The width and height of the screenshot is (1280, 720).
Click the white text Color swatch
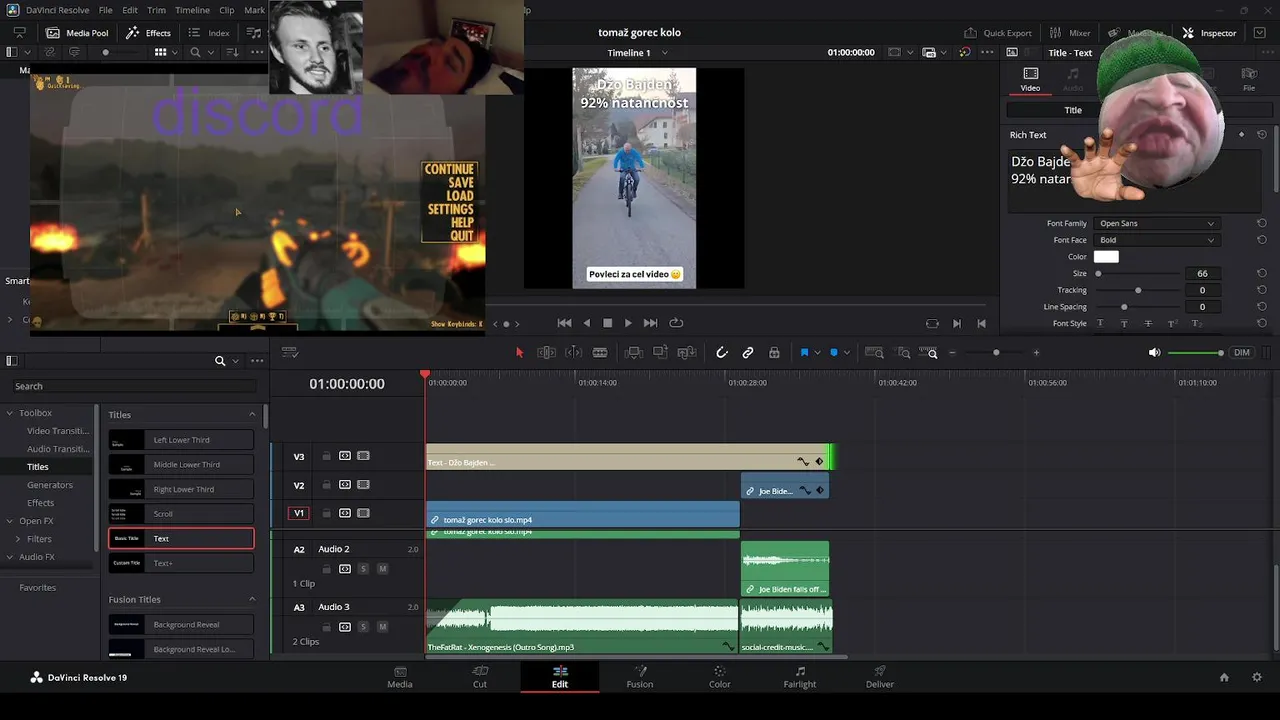pyautogui.click(x=1106, y=257)
